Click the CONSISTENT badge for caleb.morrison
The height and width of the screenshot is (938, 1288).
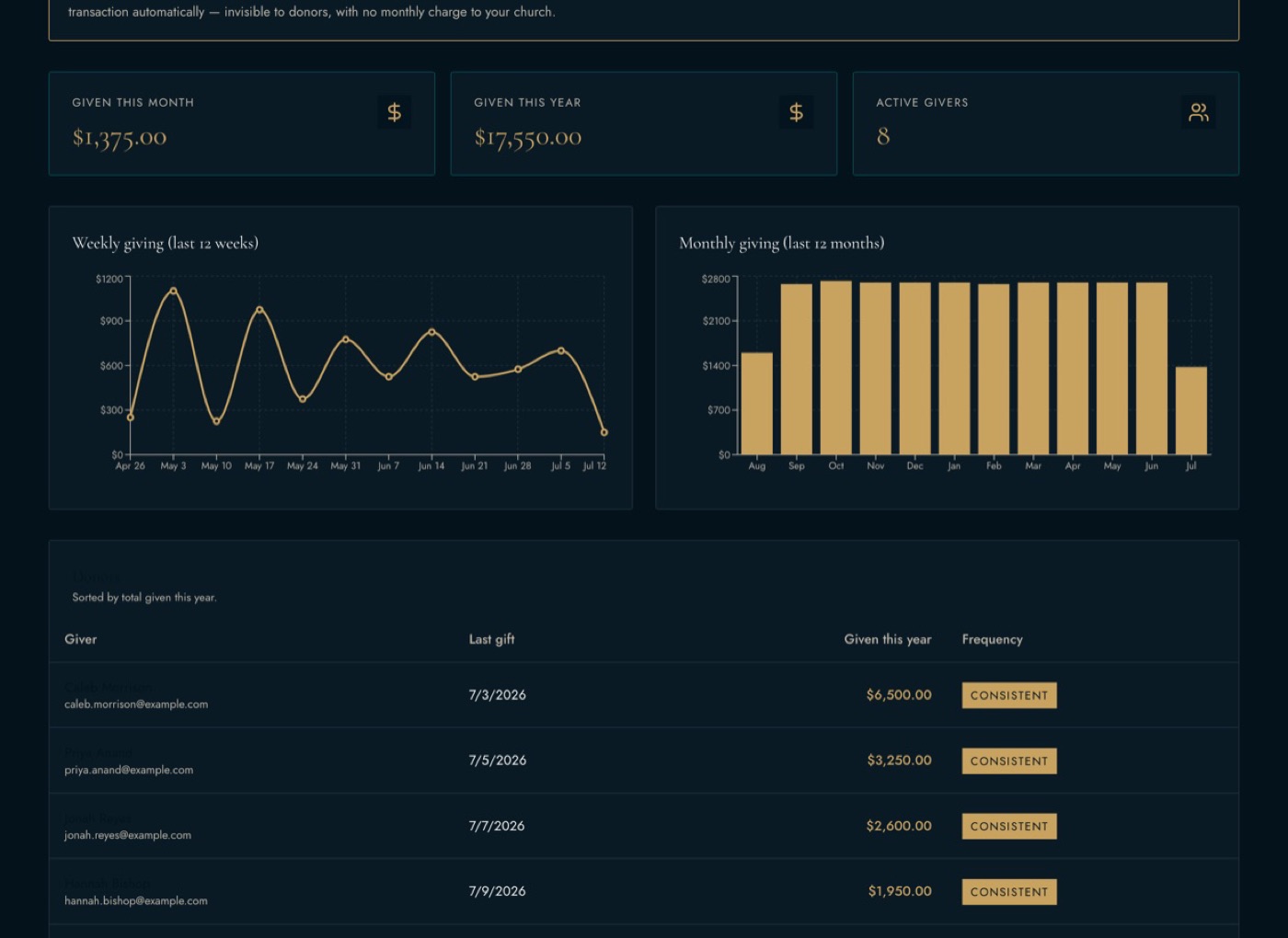[x=1009, y=695]
